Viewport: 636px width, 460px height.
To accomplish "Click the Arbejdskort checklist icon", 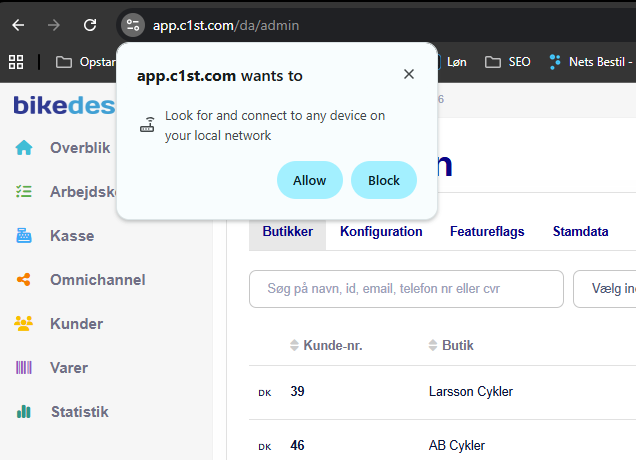I will pos(24,192).
